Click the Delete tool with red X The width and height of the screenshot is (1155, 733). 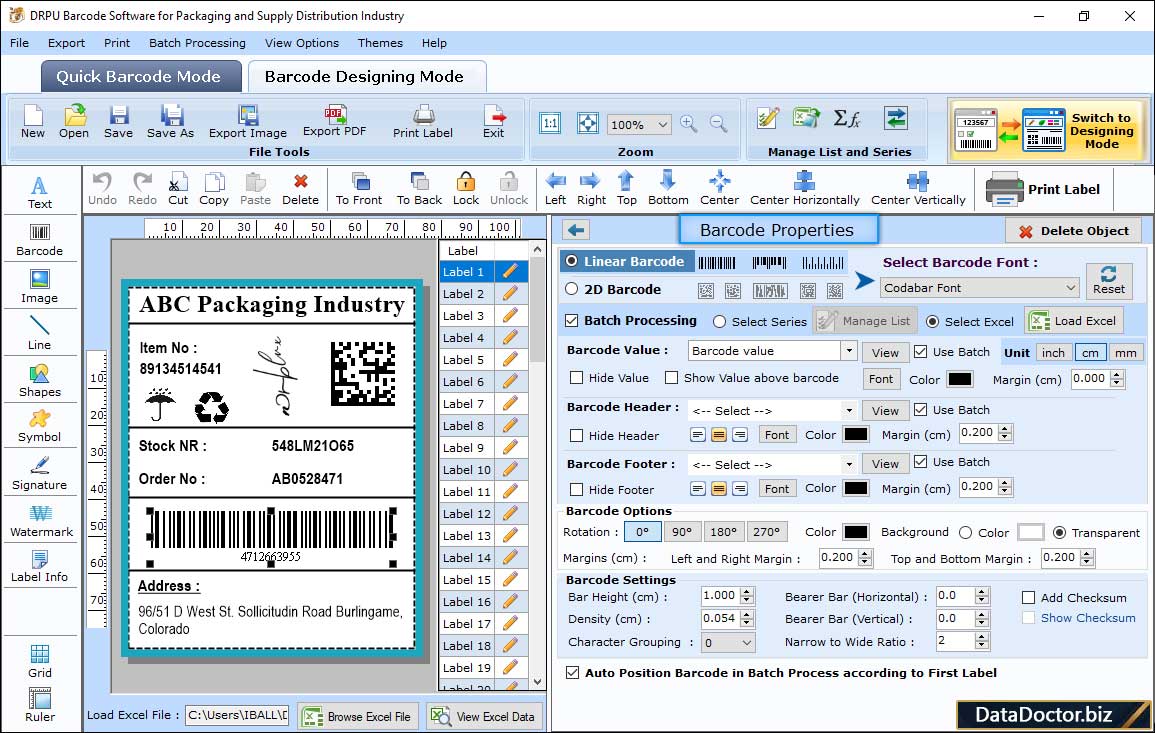[301, 189]
